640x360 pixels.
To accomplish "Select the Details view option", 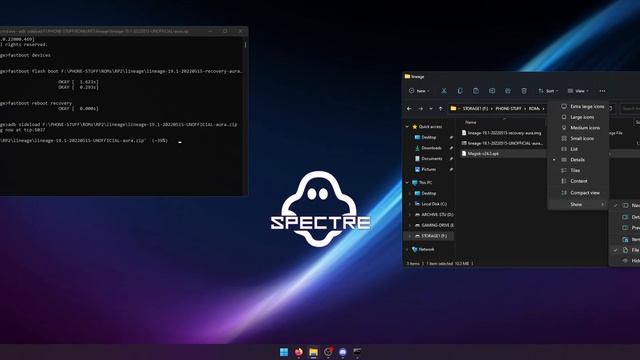I will (x=578, y=160).
